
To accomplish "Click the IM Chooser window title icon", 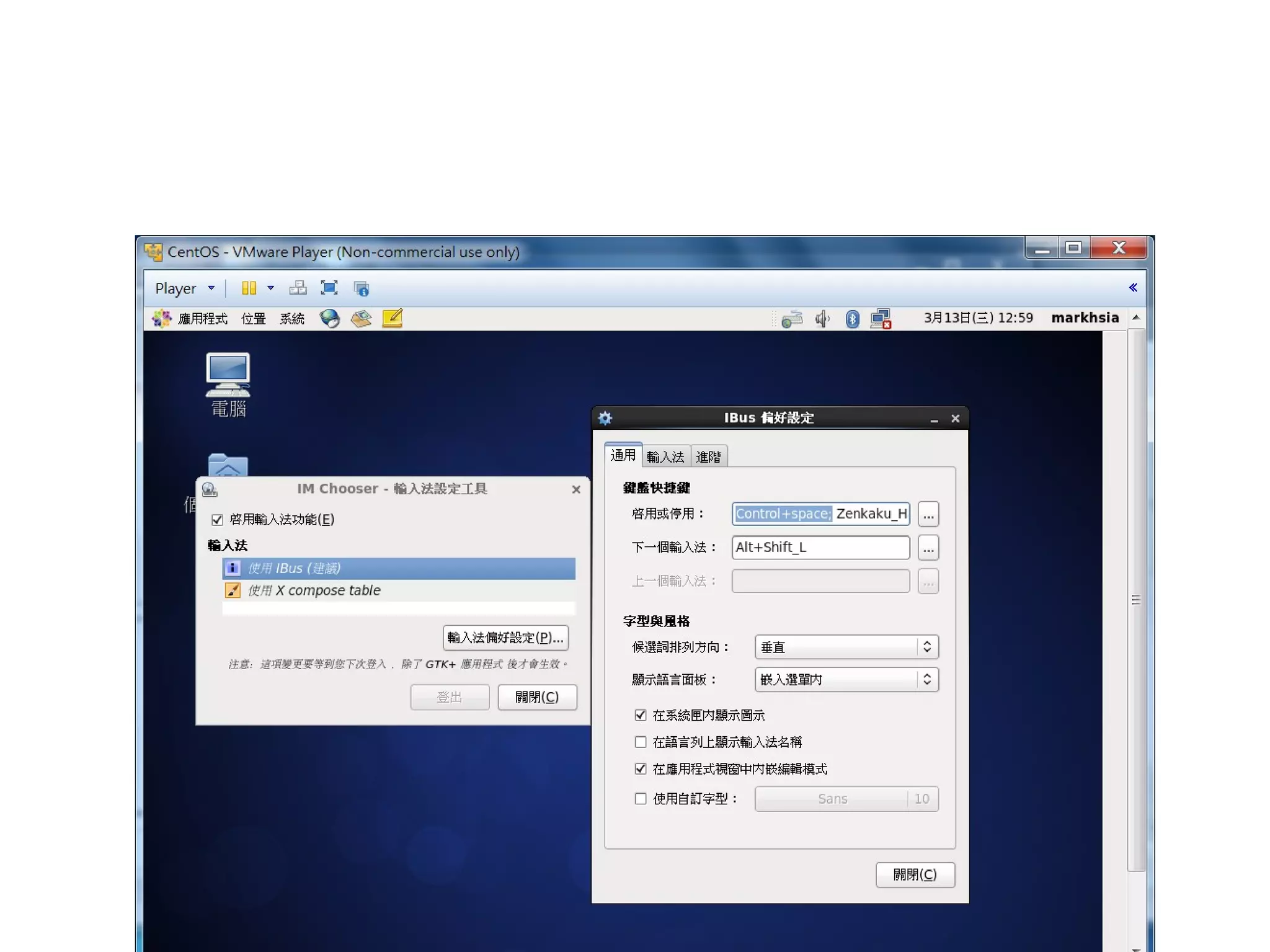I will pos(210,489).
